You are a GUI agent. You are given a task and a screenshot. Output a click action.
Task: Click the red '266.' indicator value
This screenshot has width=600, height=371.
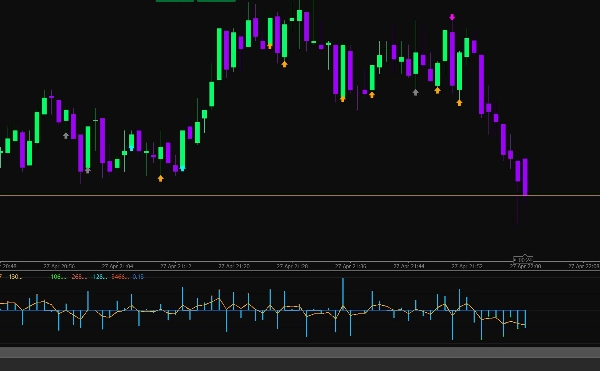(x=79, y=277)
